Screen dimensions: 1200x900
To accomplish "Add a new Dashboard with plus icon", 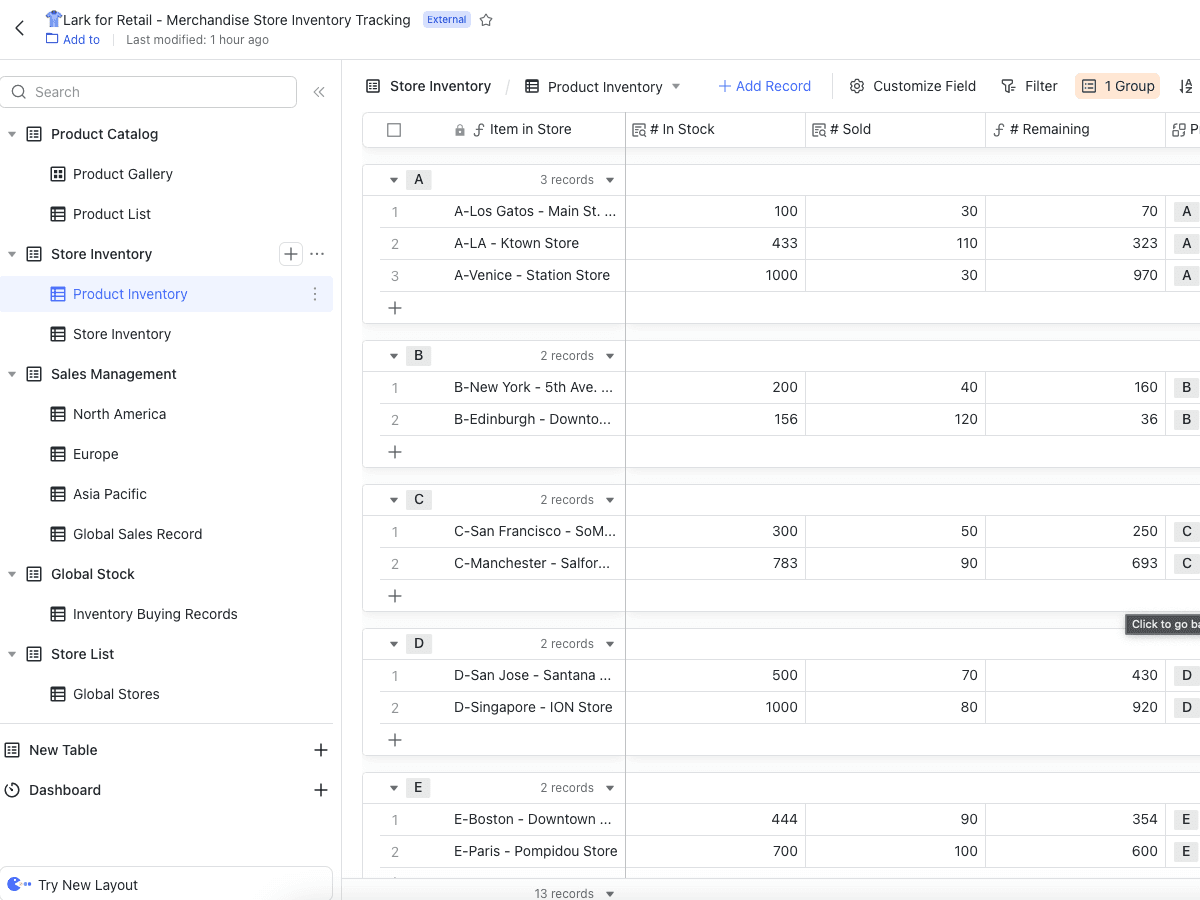I will tap(320, 790).
